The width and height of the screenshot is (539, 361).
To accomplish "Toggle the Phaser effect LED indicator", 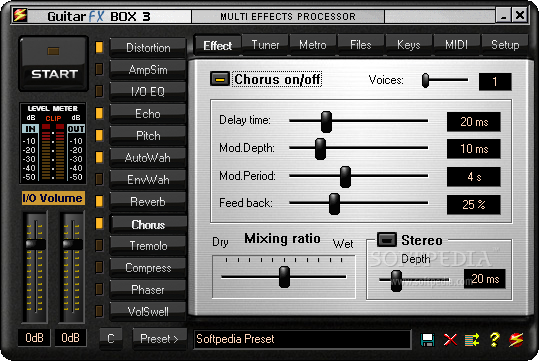I will click(x=99, y=289).
